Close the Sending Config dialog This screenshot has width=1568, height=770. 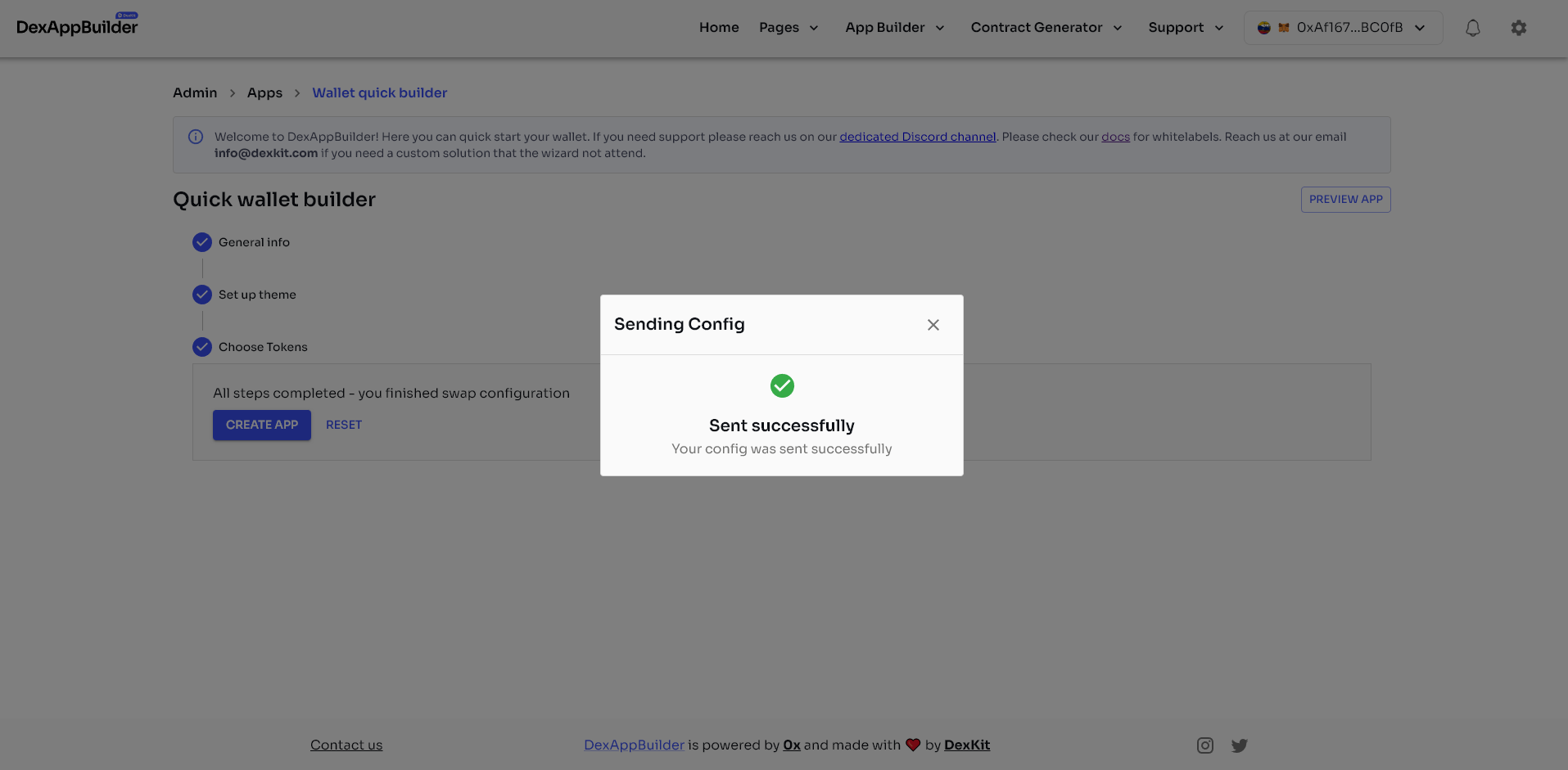click(933, 325)
